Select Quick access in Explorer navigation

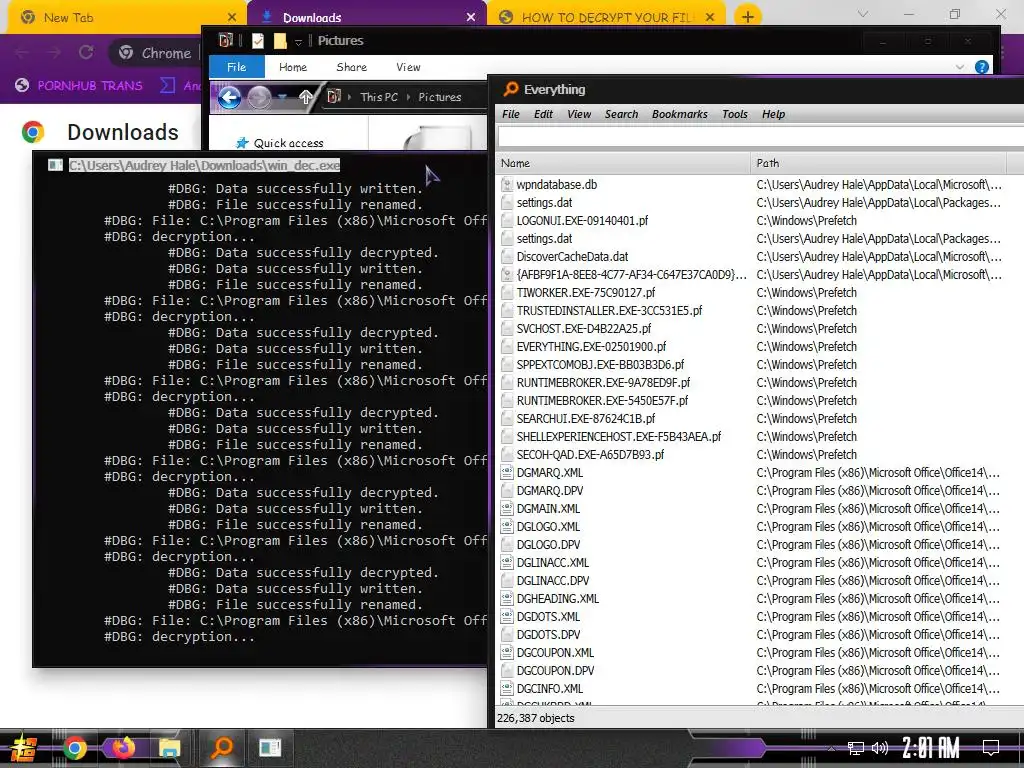pos(288,143)
